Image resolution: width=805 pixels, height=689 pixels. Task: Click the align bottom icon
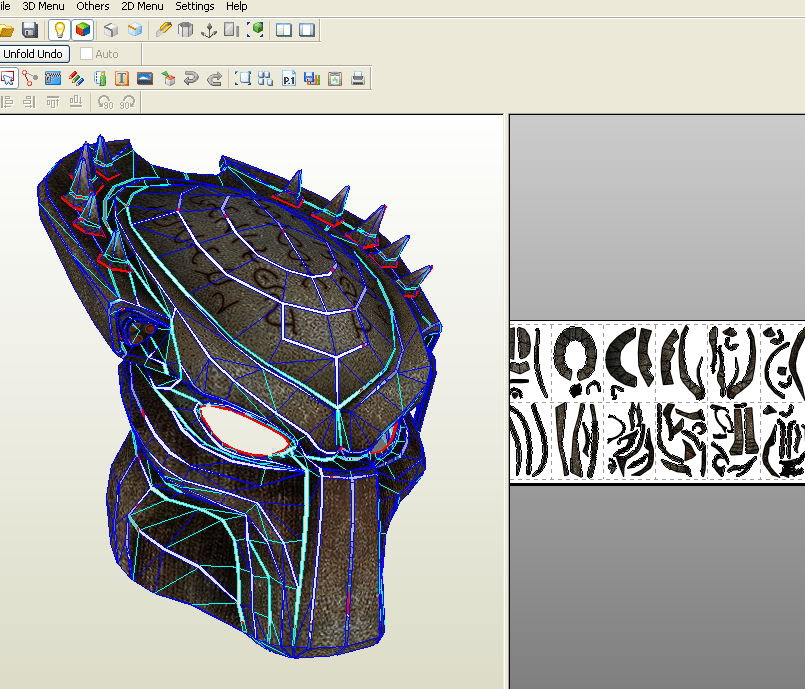(76, 102)
